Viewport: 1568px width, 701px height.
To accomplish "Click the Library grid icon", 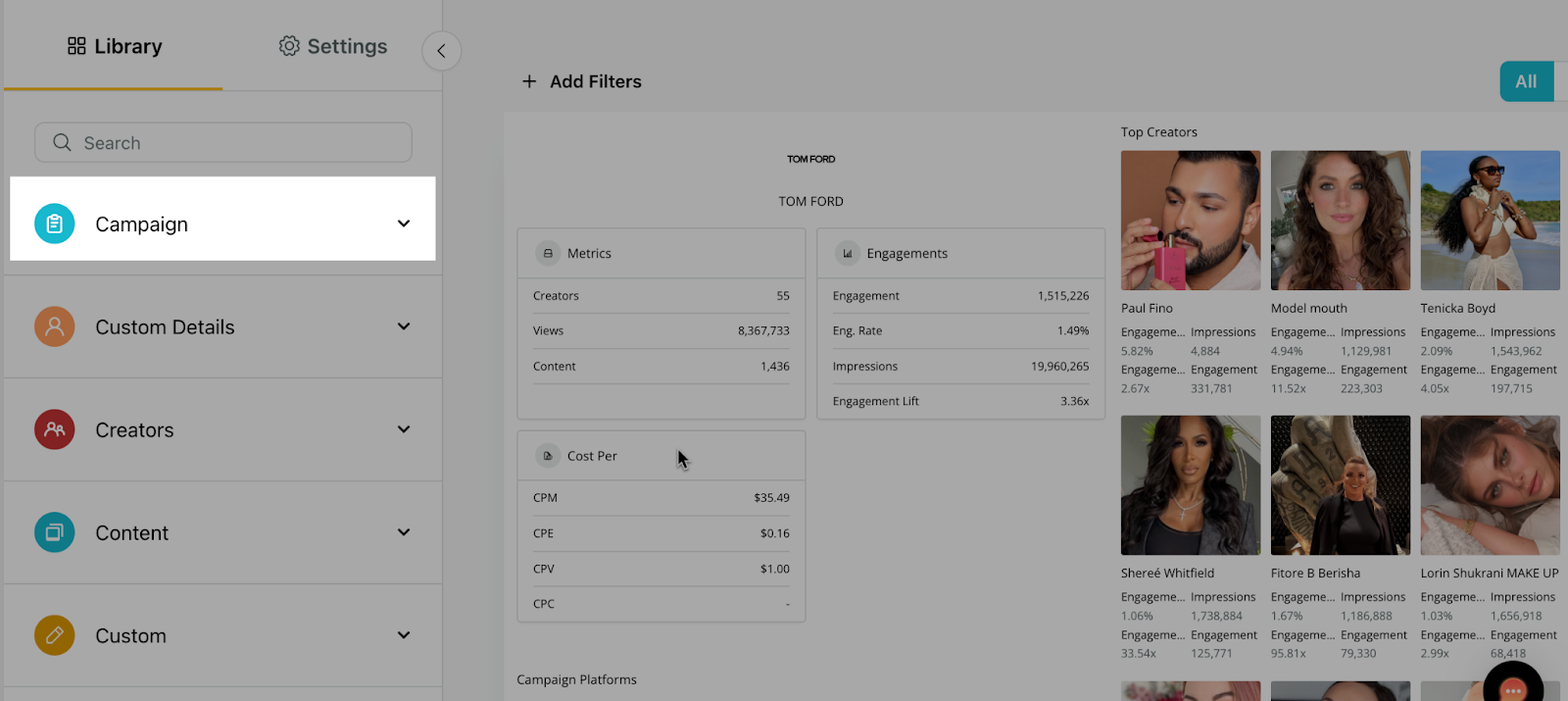I will click(76, 46).
